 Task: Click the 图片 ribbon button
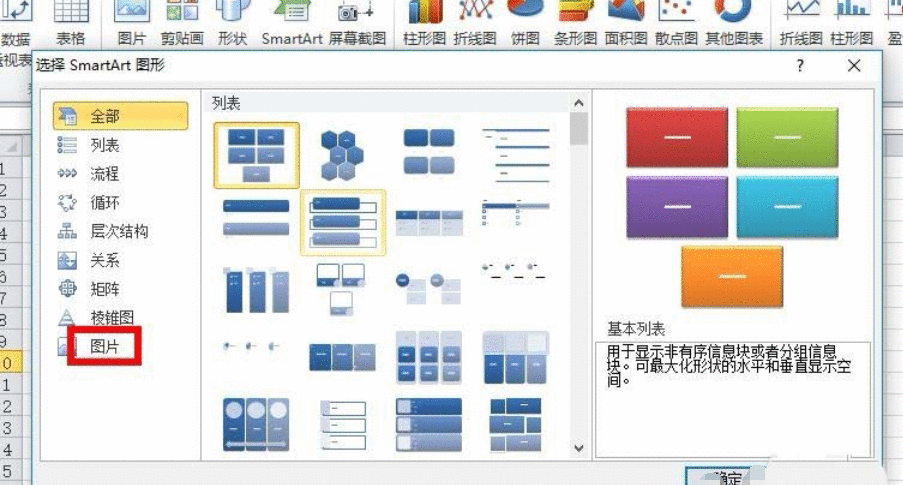(x=132, y=24)
